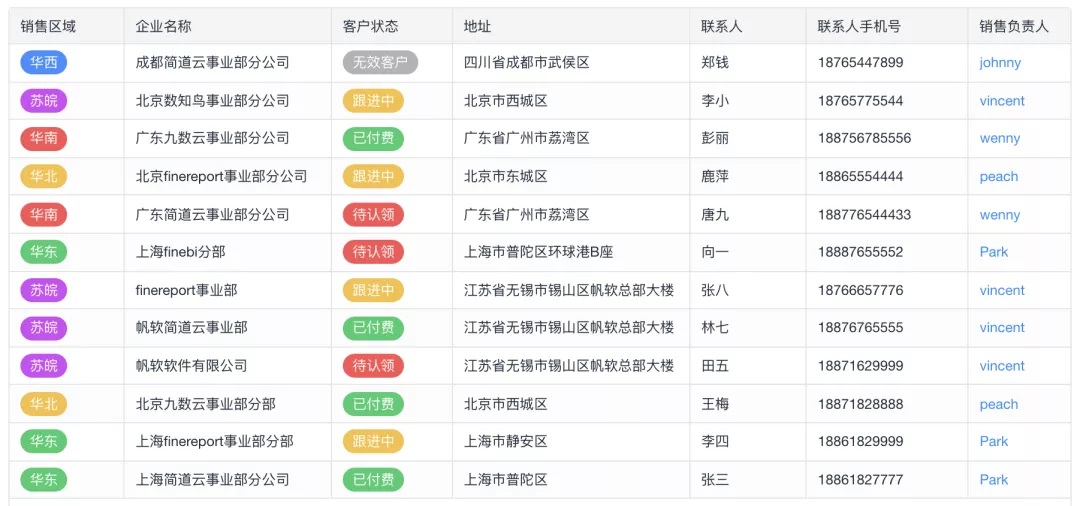The image size is (1080, 506).
Task: Click the 华西 region tag
Action: click(x=43, y=63)
